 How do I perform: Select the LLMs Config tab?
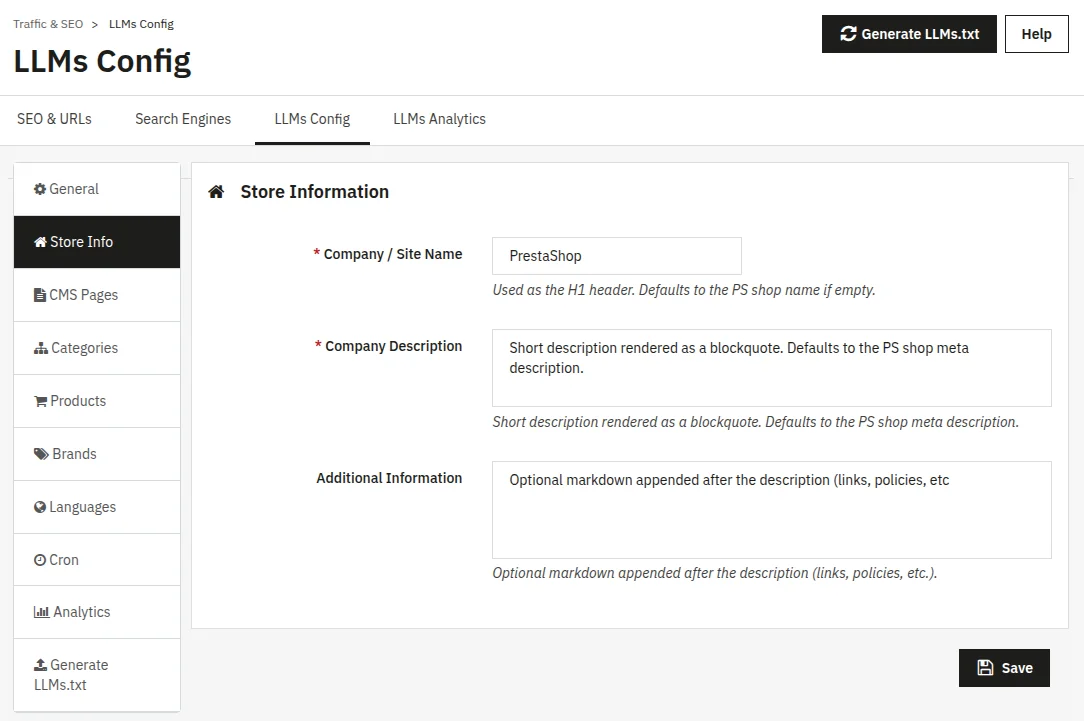coord(312,119)
